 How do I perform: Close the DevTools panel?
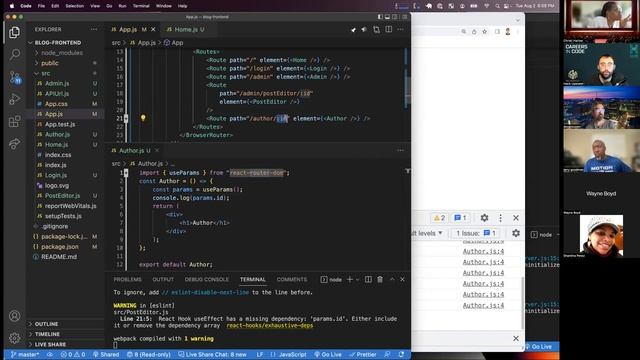(516, 218)
